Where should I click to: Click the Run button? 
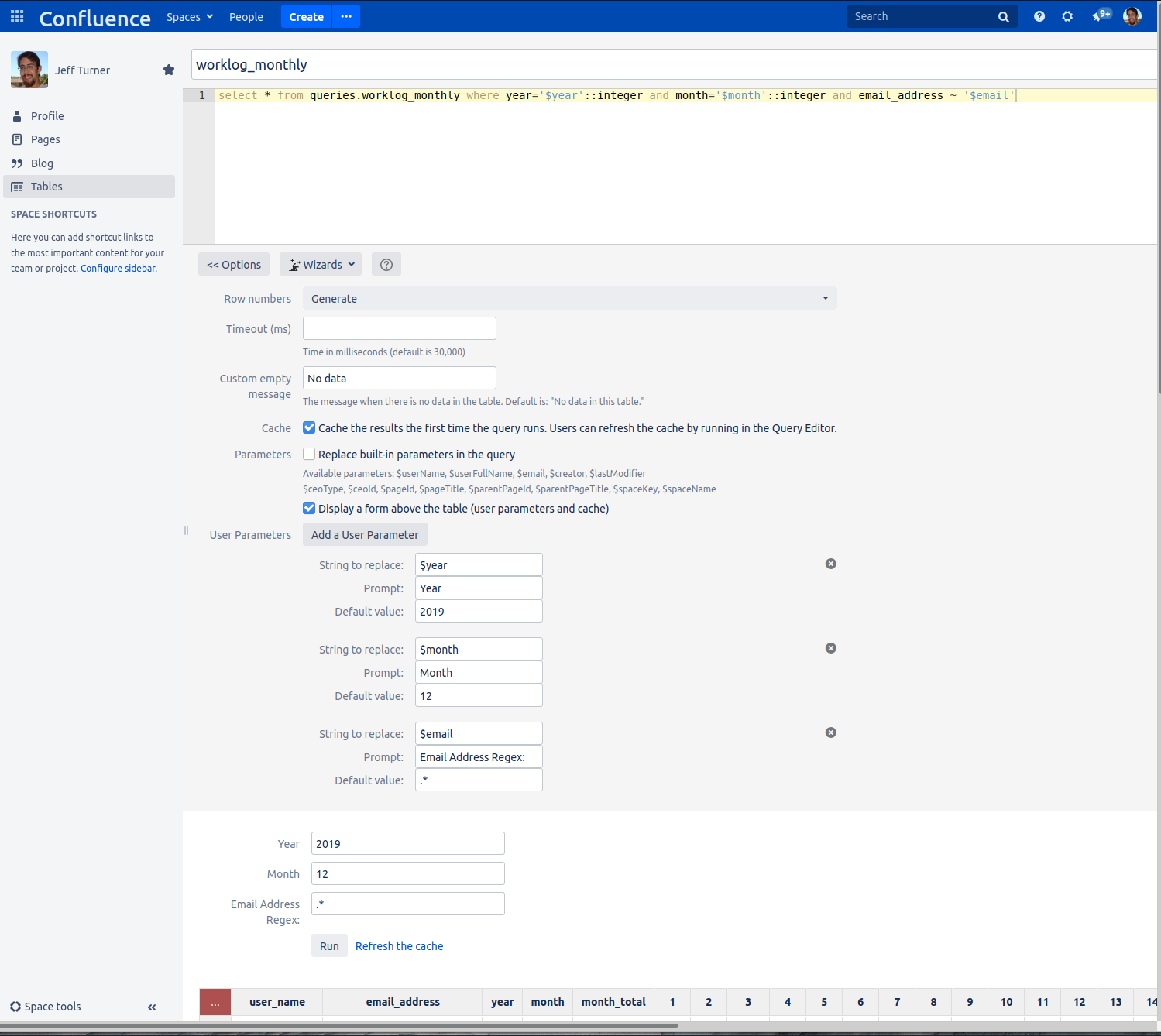(x=329, y=946)
